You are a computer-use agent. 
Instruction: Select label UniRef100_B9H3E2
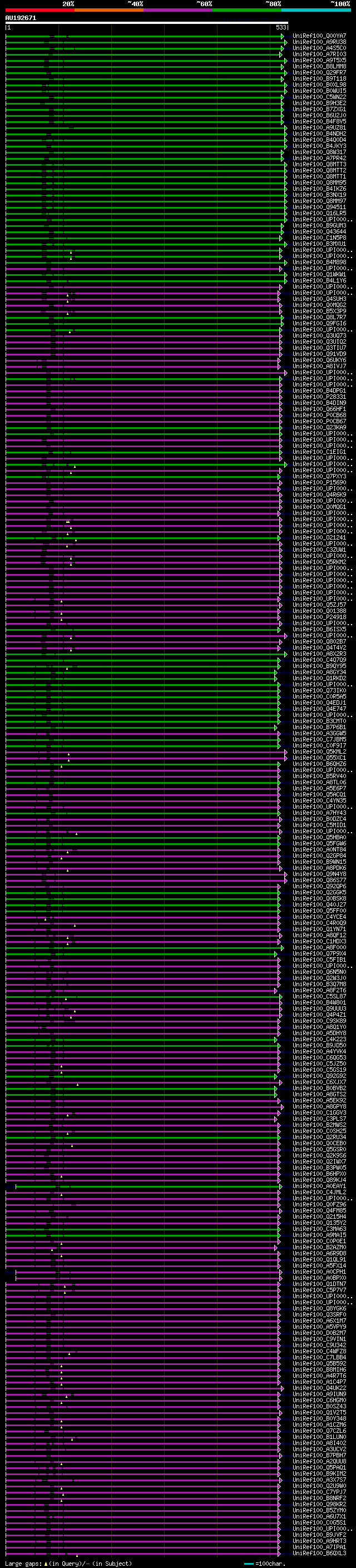point(319,103)
